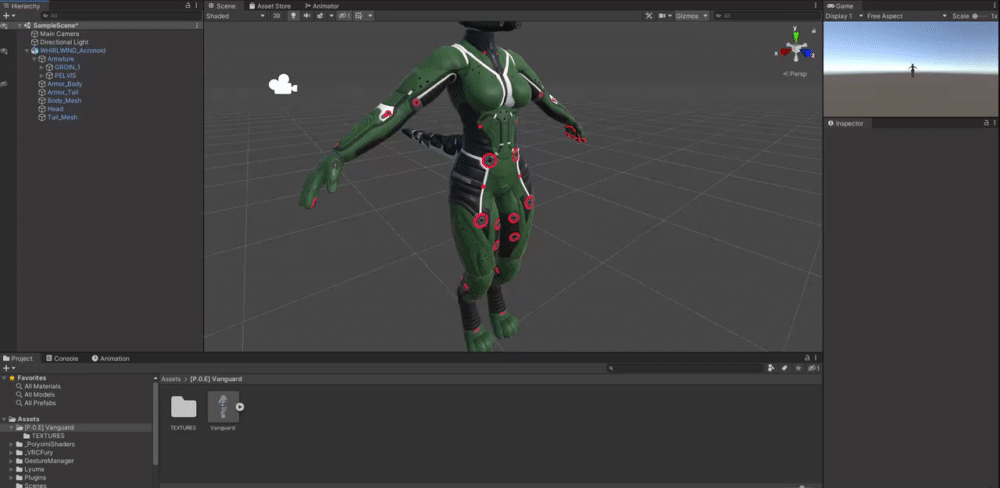Select the Inspector tab
The width and height of the screenshot is (1000, 488).
[x=846, y=123]
